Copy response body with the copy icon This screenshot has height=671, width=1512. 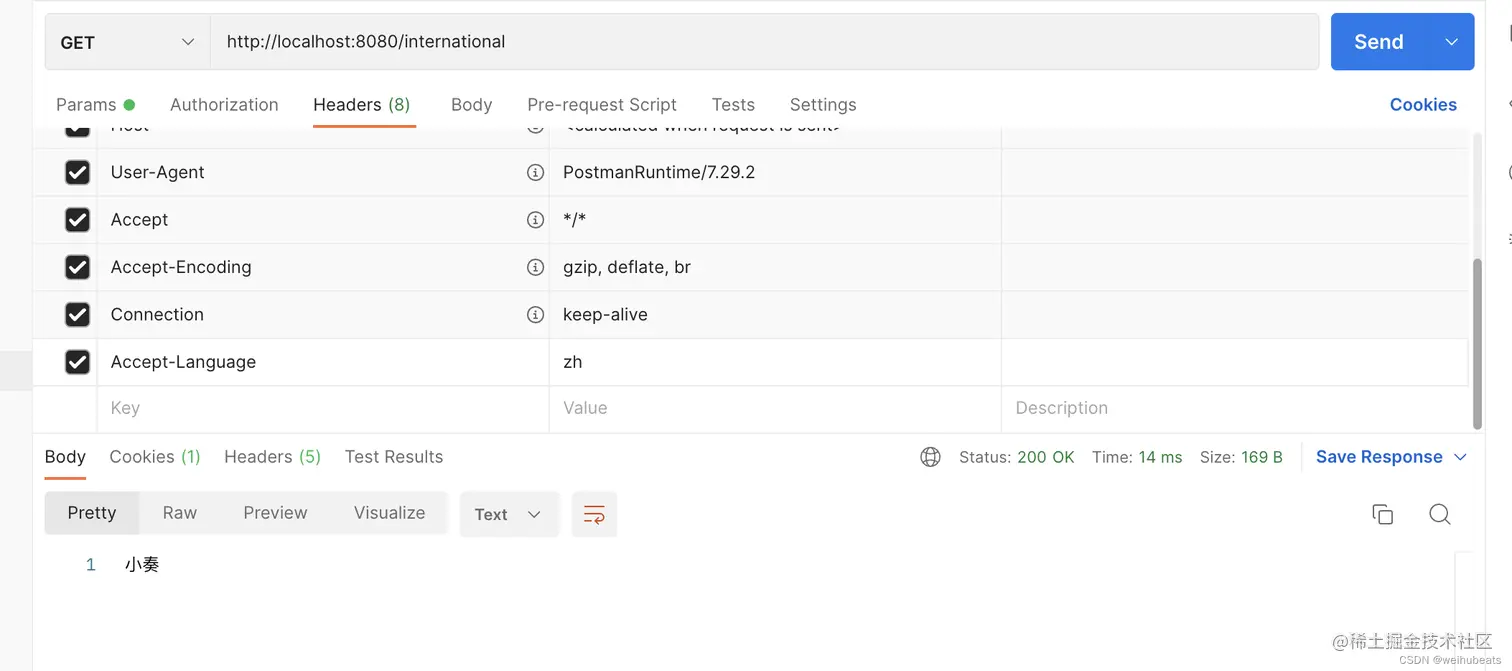pos(1382,514)
